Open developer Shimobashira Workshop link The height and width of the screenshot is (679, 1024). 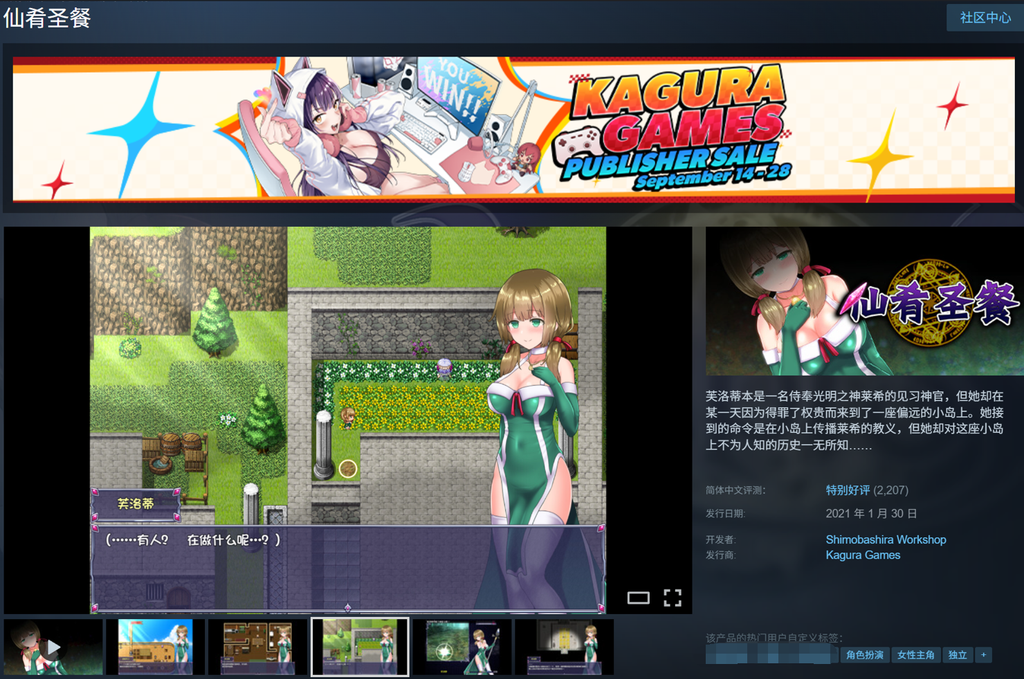pos(886,540)
